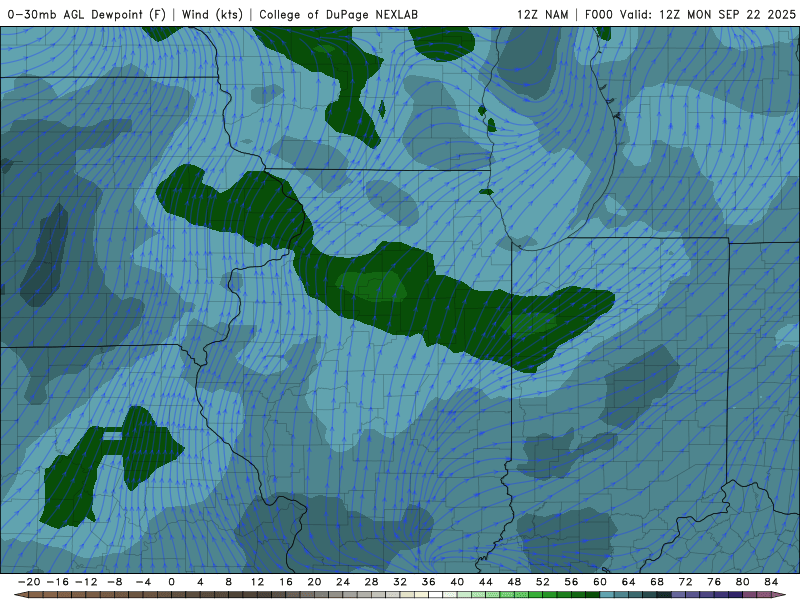Click the '0-30mb AGL Dewpoint (F)' title text
This screenshot has height=600, width=800.
[x=87, y=14]
